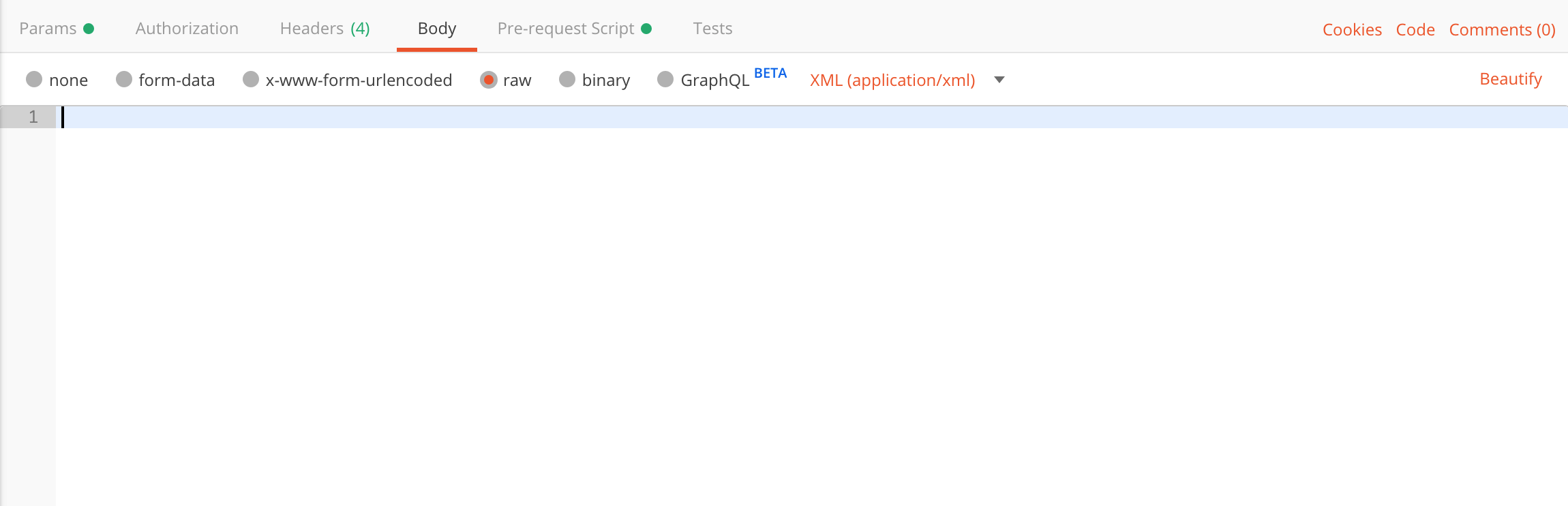Click the GraphQL BETA badge
The height and width of the screenshot is (506, 1568).
coord(771,73)
